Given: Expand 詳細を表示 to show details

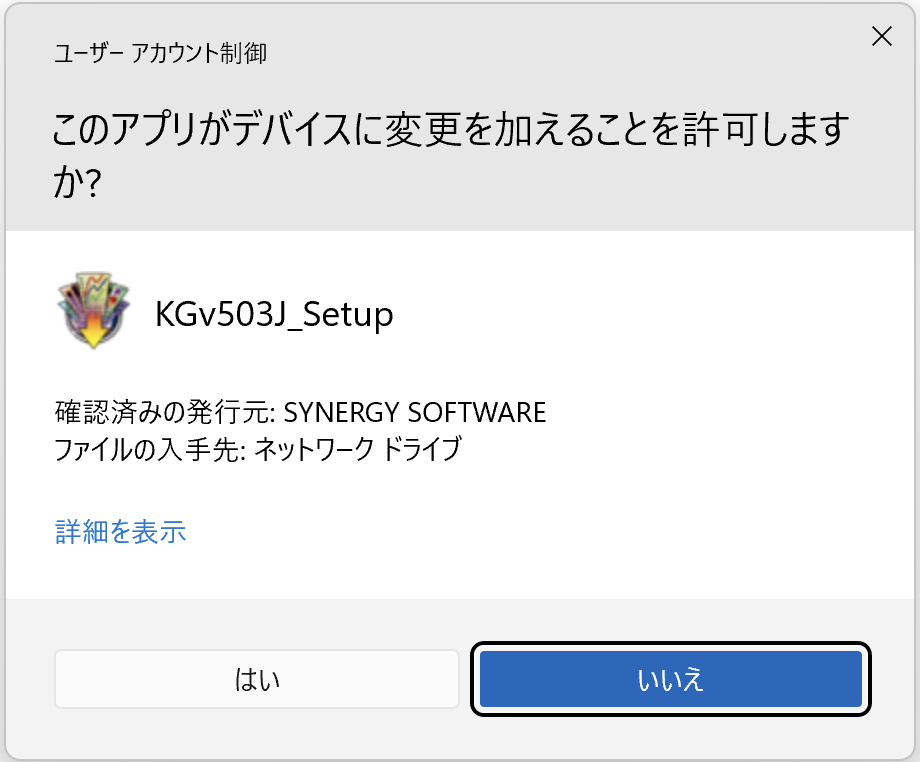Looking at the screenshot, I should pos(120,531).
